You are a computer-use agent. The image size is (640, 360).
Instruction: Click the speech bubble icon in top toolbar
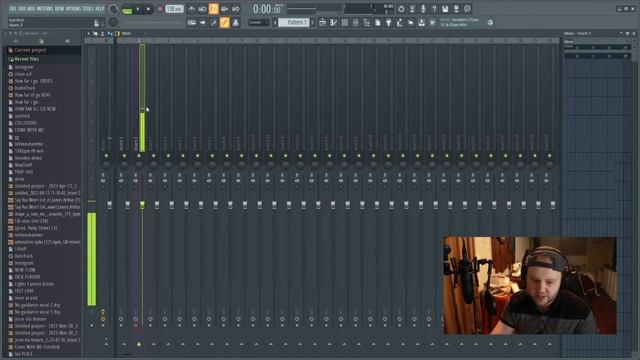pyautogui.click(x=467, y=9)
